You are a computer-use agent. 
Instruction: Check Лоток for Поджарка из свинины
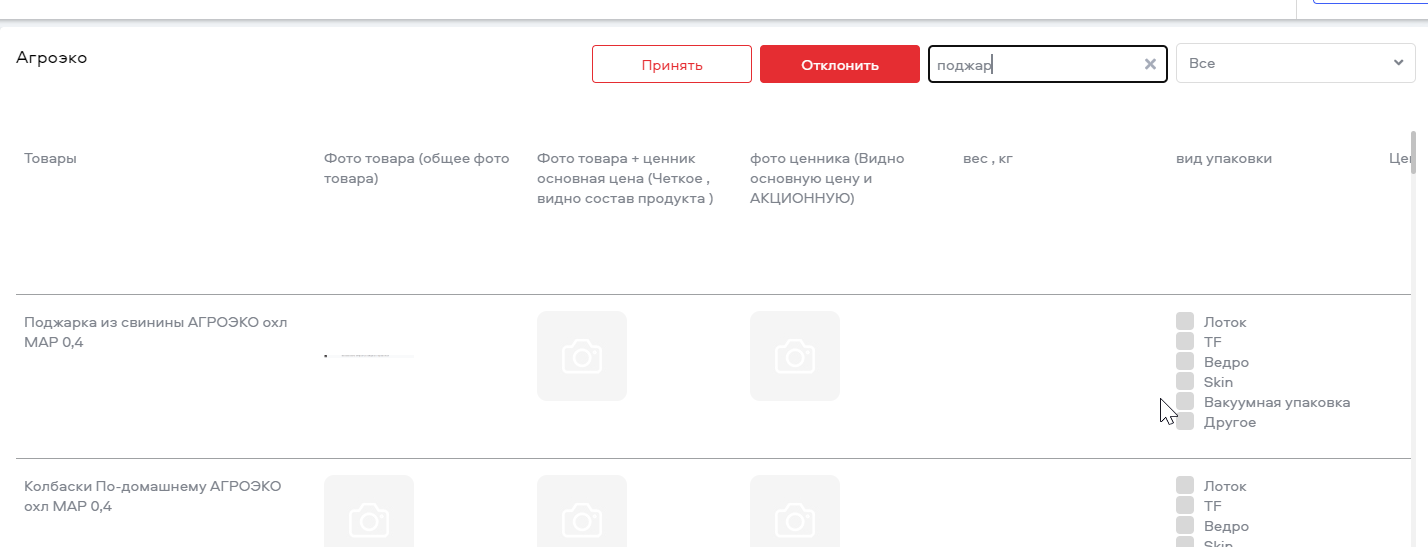(1185, 321)
